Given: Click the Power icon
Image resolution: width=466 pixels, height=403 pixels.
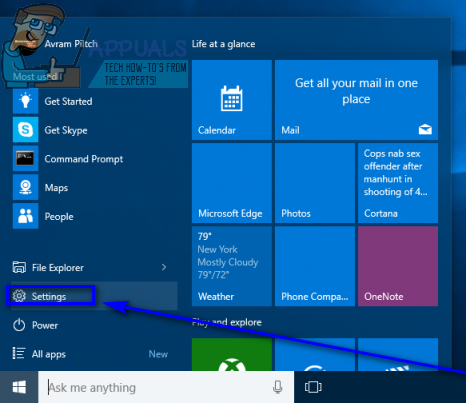Looking at the screenshot, I should [19, 325].
